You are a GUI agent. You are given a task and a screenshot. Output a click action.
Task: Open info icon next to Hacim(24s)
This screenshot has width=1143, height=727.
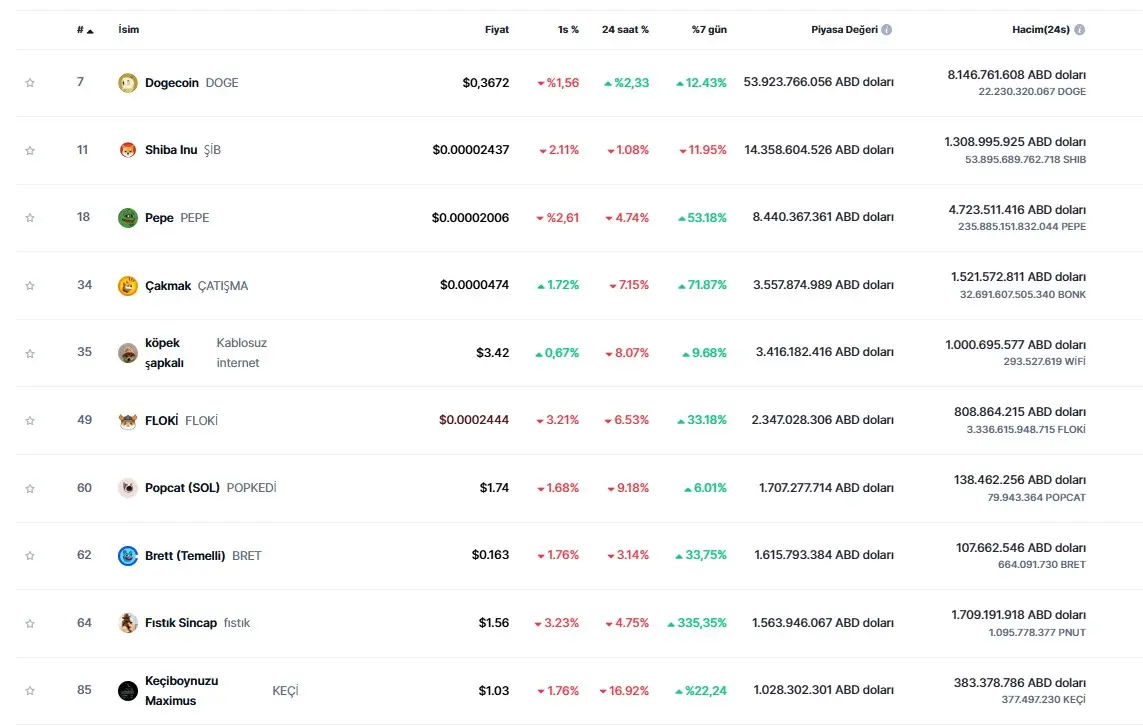pyautogui.click(x=1079, y=30)
